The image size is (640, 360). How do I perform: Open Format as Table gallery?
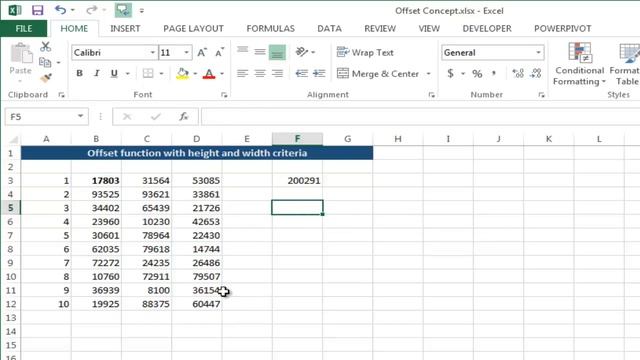click(626, 64)
